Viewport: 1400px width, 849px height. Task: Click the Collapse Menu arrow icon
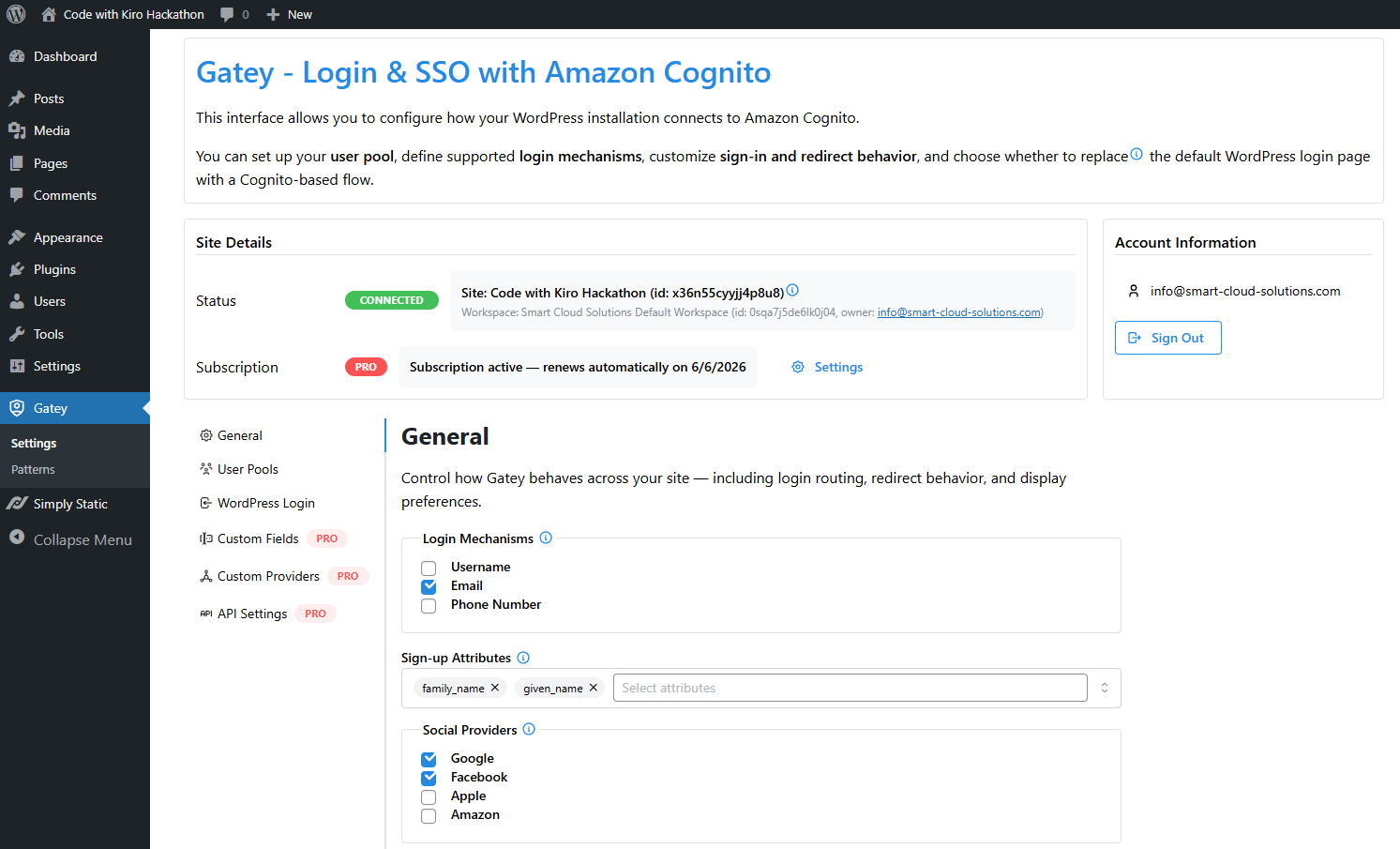coord(17,538)
